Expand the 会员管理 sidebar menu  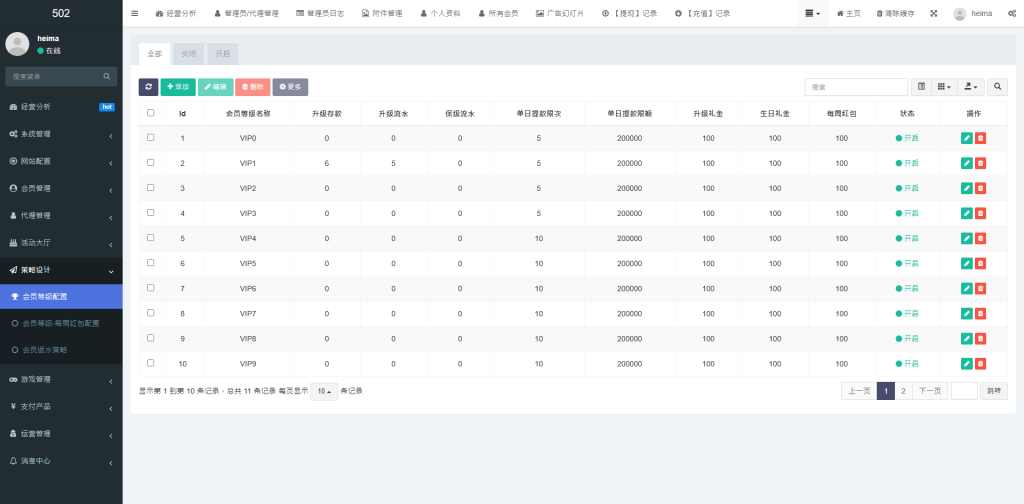[61, 188]
